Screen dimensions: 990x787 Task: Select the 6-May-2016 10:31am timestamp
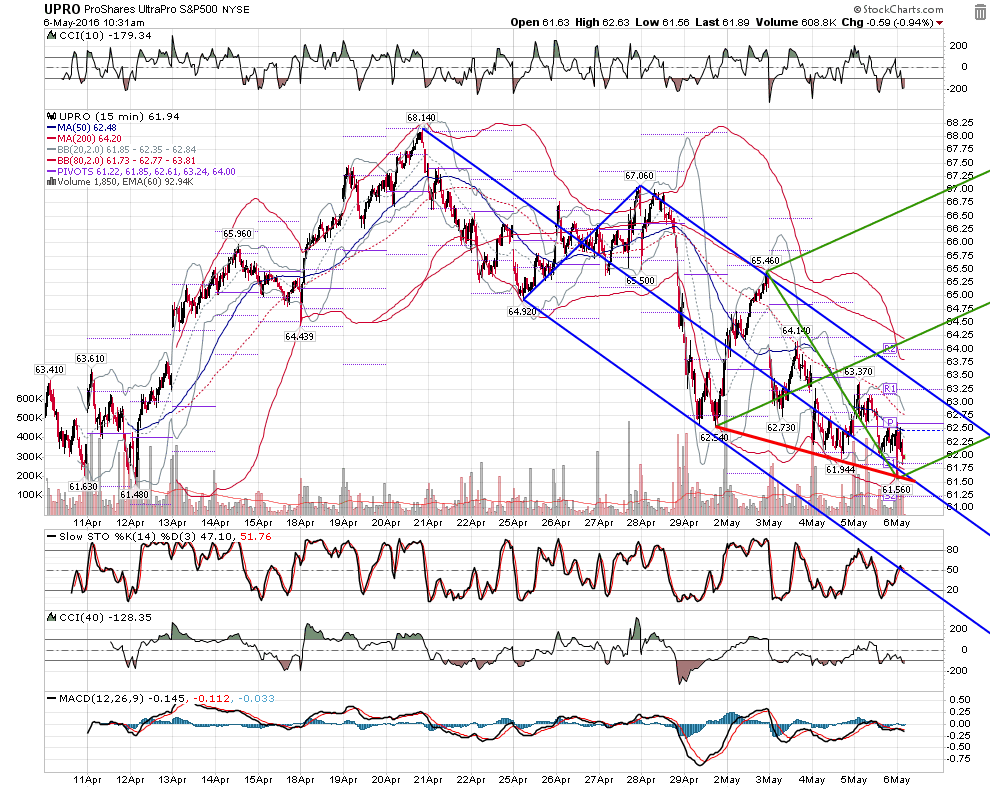tap(94, 22)
